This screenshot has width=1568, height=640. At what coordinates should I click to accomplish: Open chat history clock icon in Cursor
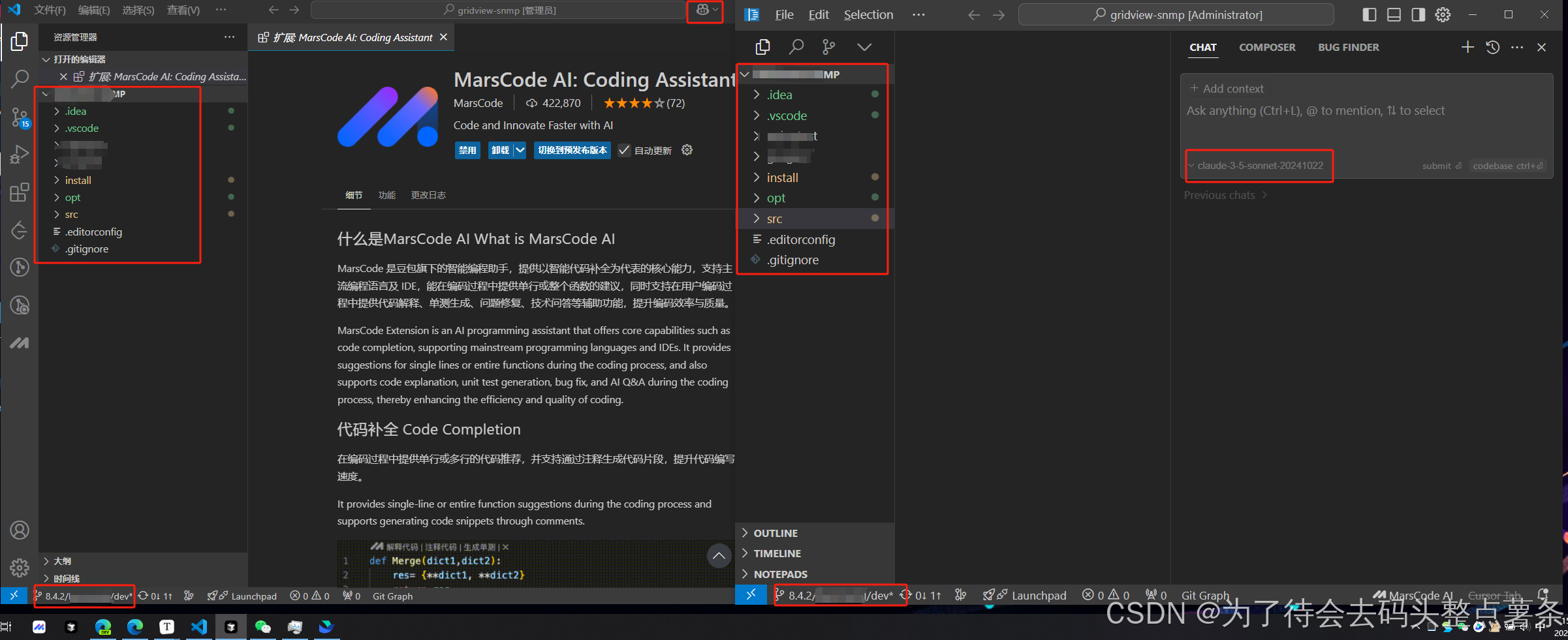(1492, 47)
